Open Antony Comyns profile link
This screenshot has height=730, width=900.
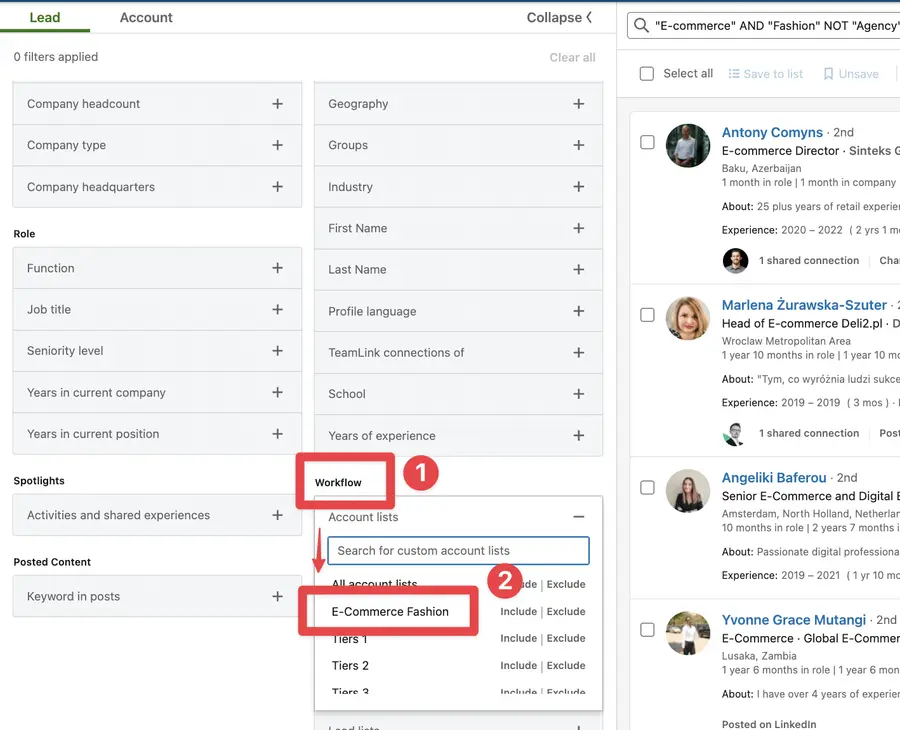point(772,133)
